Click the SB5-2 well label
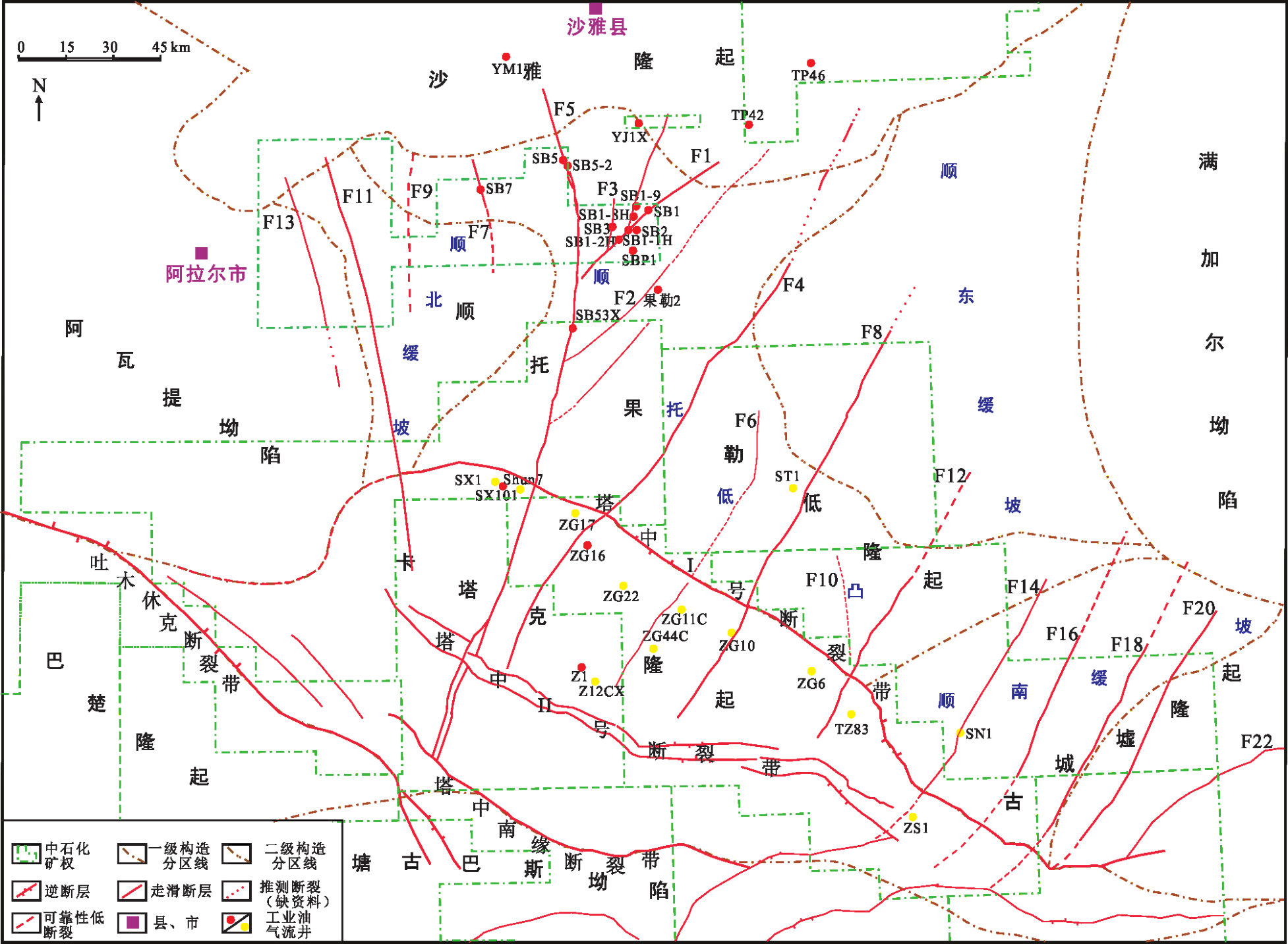Image resolution: width=1288 pixels, height=944 pixels. point(592,165)
